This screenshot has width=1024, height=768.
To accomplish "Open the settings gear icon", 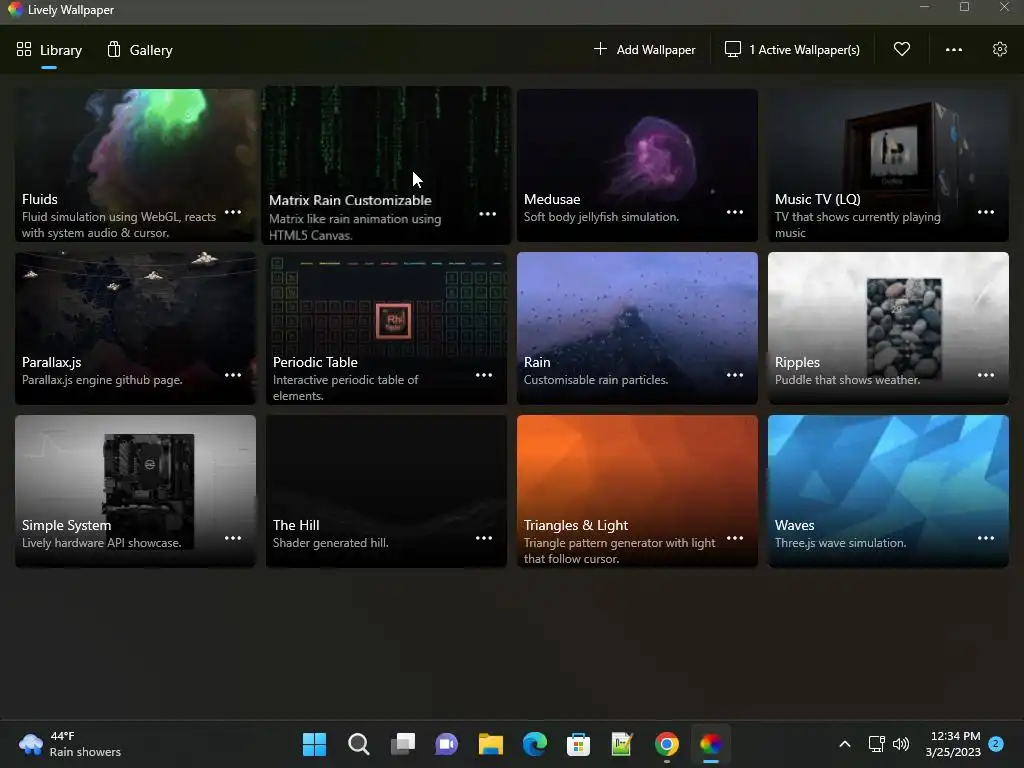I will pos(999,49).
